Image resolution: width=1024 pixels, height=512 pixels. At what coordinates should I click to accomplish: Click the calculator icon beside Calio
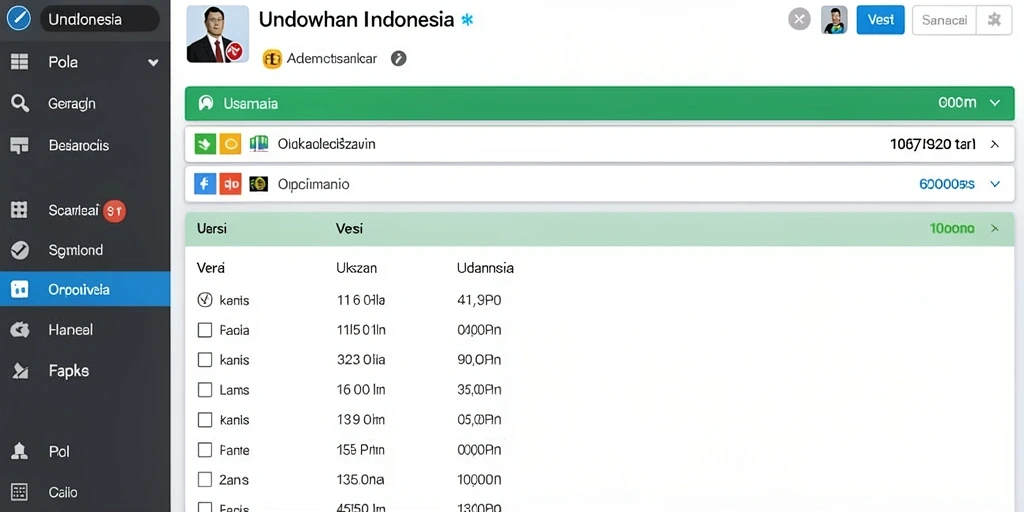click(x=20, y=492)
